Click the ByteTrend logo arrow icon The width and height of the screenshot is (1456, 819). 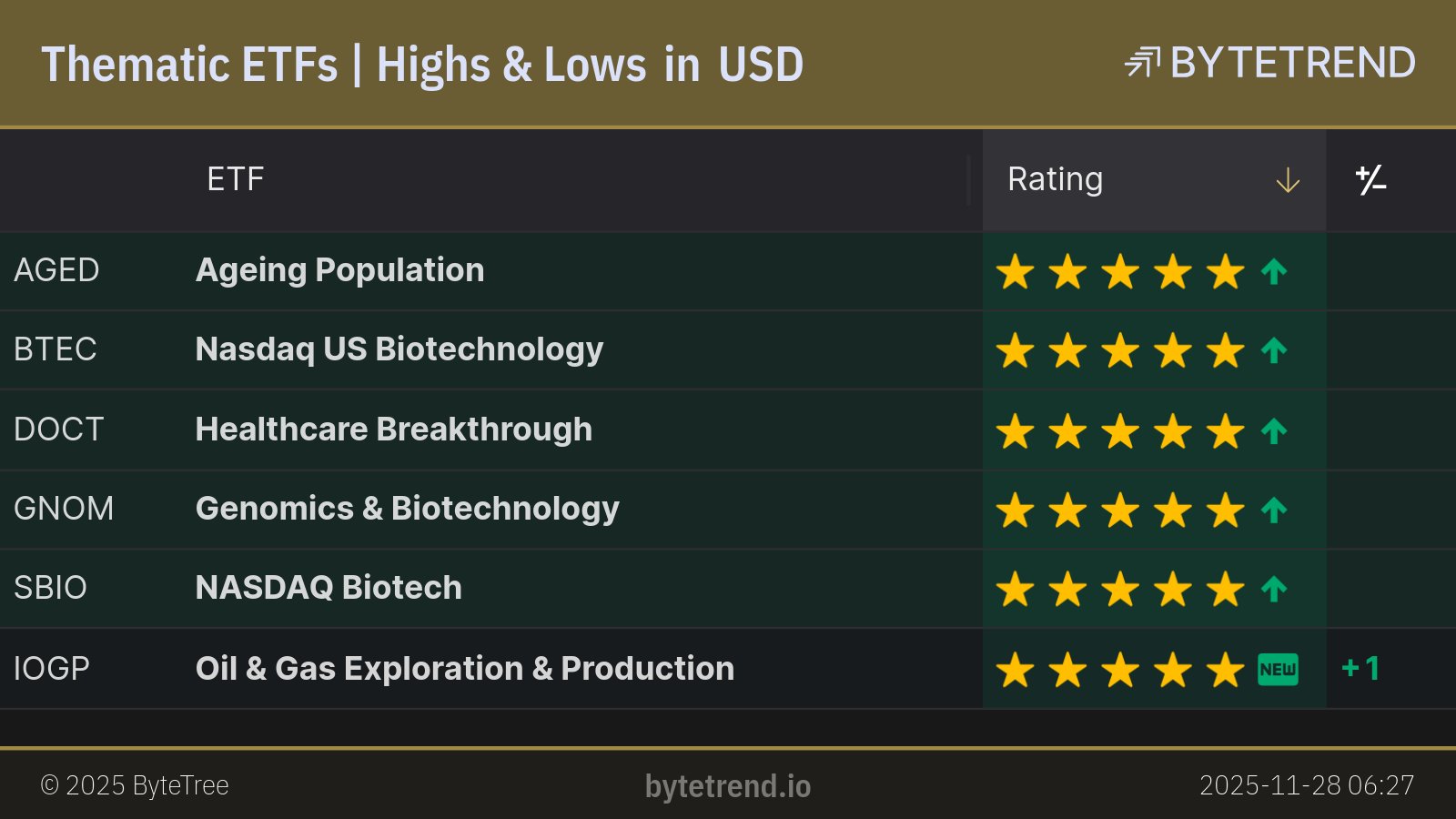1142,63
